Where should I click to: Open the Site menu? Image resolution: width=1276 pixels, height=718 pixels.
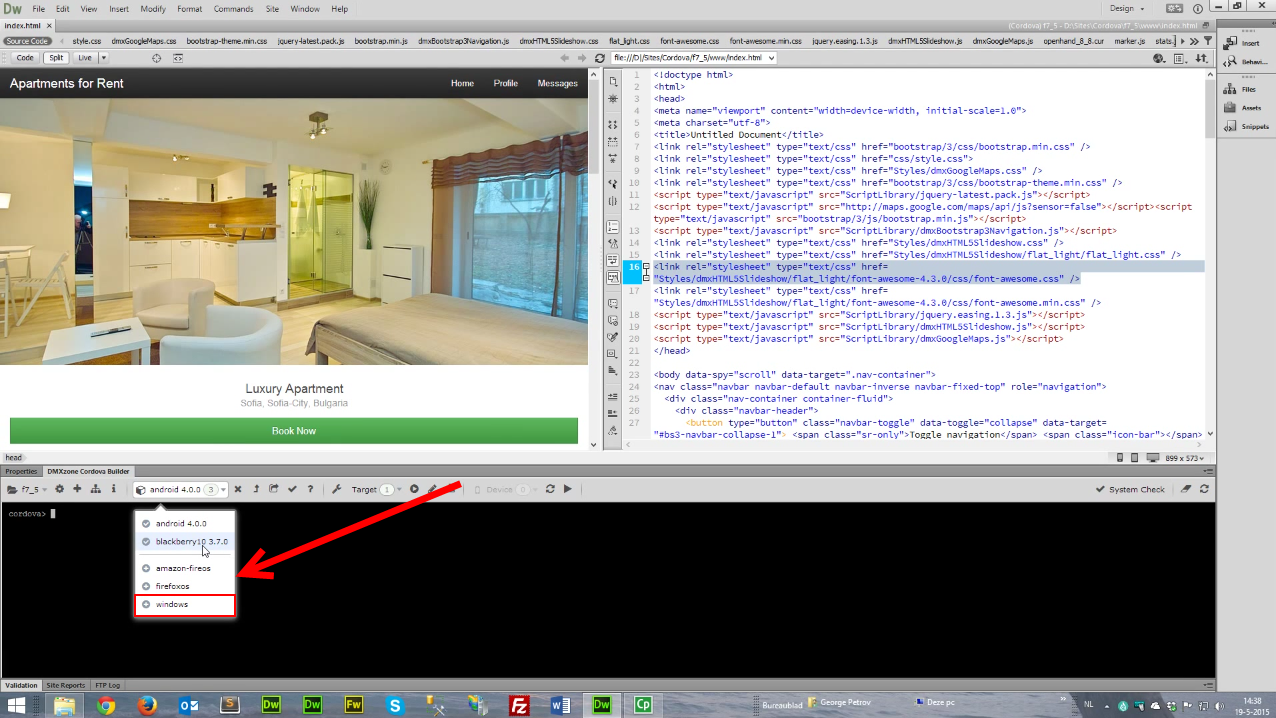(273, 8)
